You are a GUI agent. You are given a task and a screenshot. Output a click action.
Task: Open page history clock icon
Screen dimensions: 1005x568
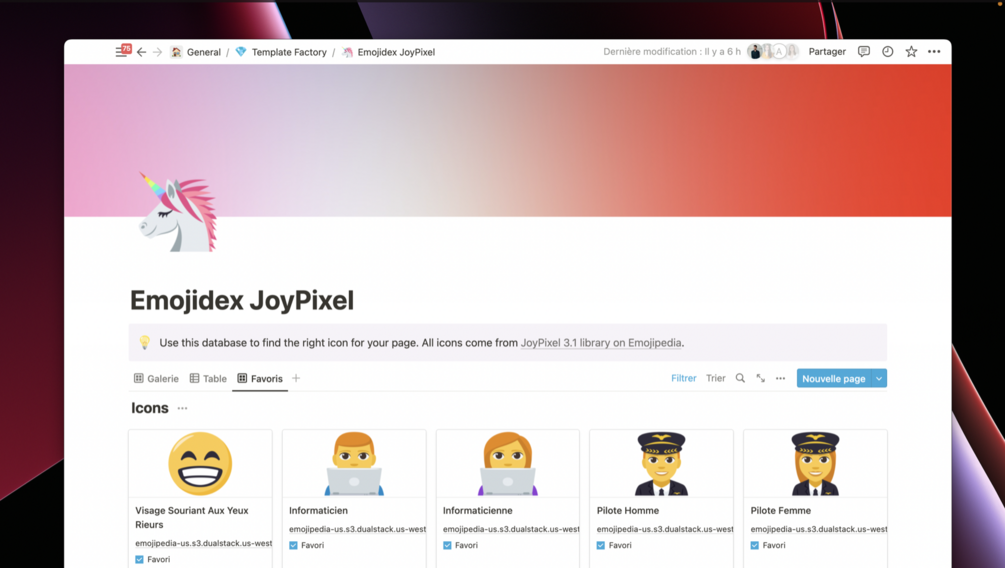pos(888,51)
